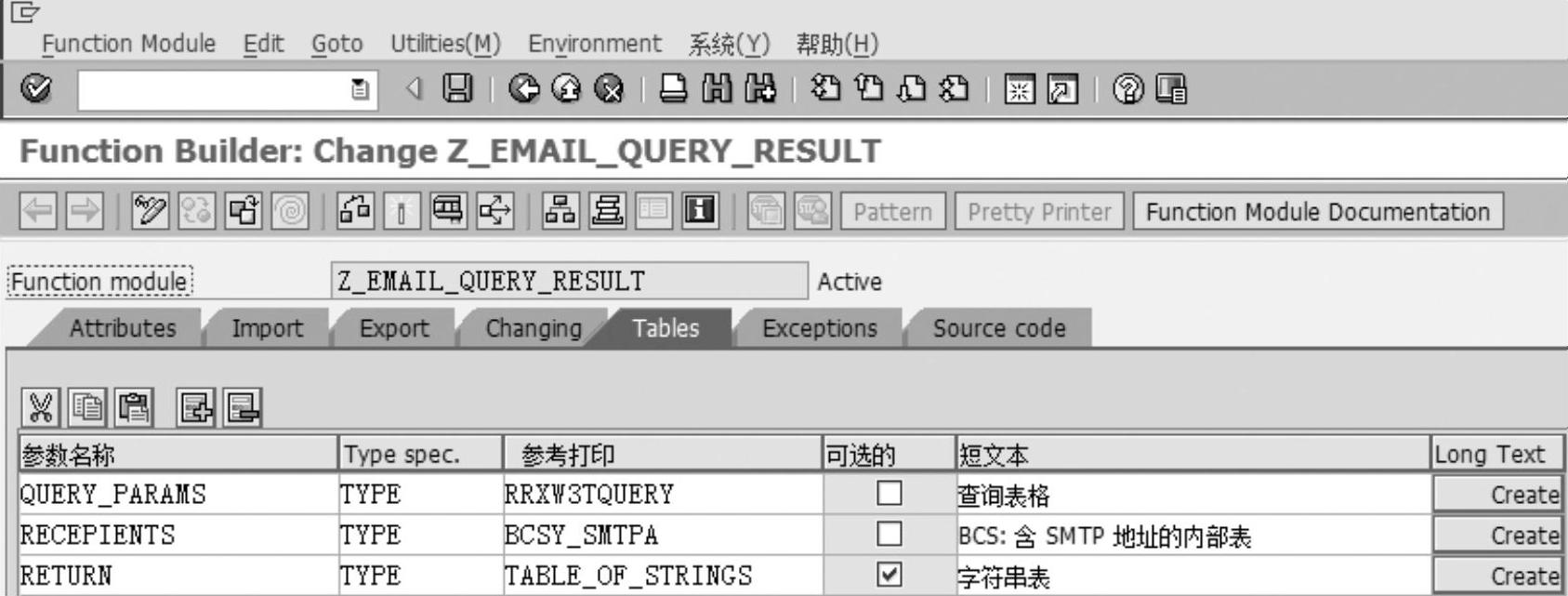Click the green Enter checkmark icon

pyautogui.click(x=36, y=89)
